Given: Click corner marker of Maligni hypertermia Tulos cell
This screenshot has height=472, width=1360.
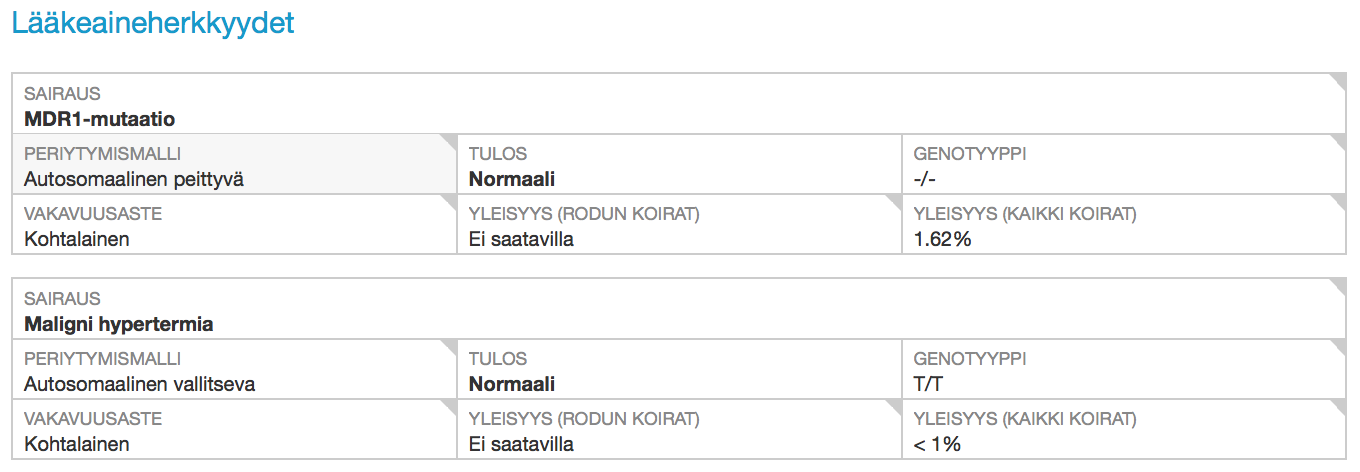Looking at the screenshot, I should [x=894, y=347].
